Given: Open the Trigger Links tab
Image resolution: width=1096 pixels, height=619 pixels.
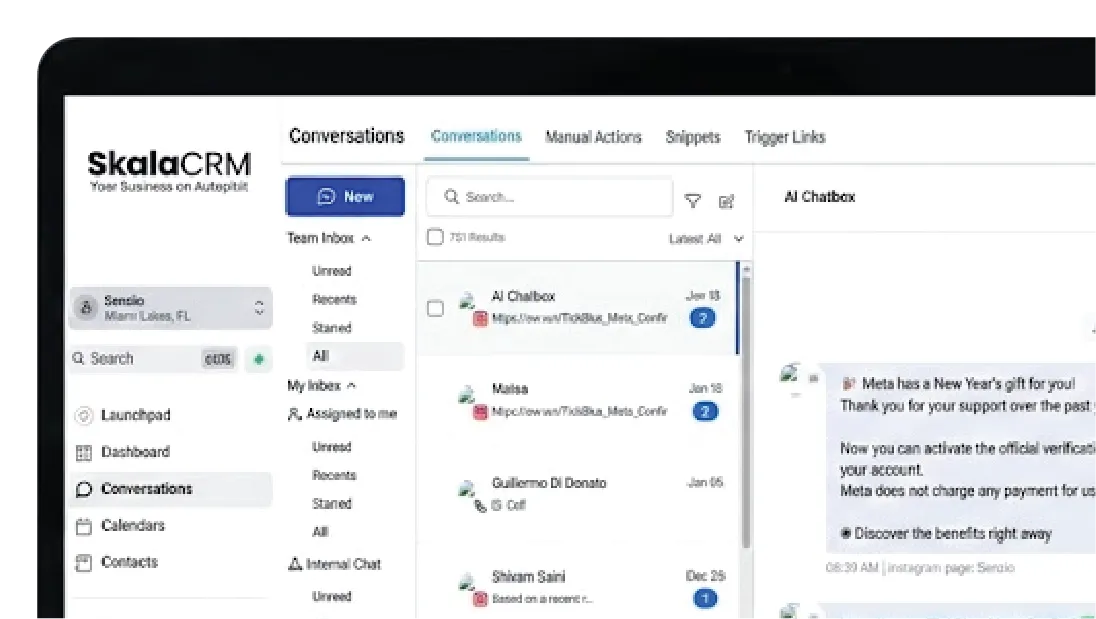Looking at the screenshot, I should pos(785,137).
